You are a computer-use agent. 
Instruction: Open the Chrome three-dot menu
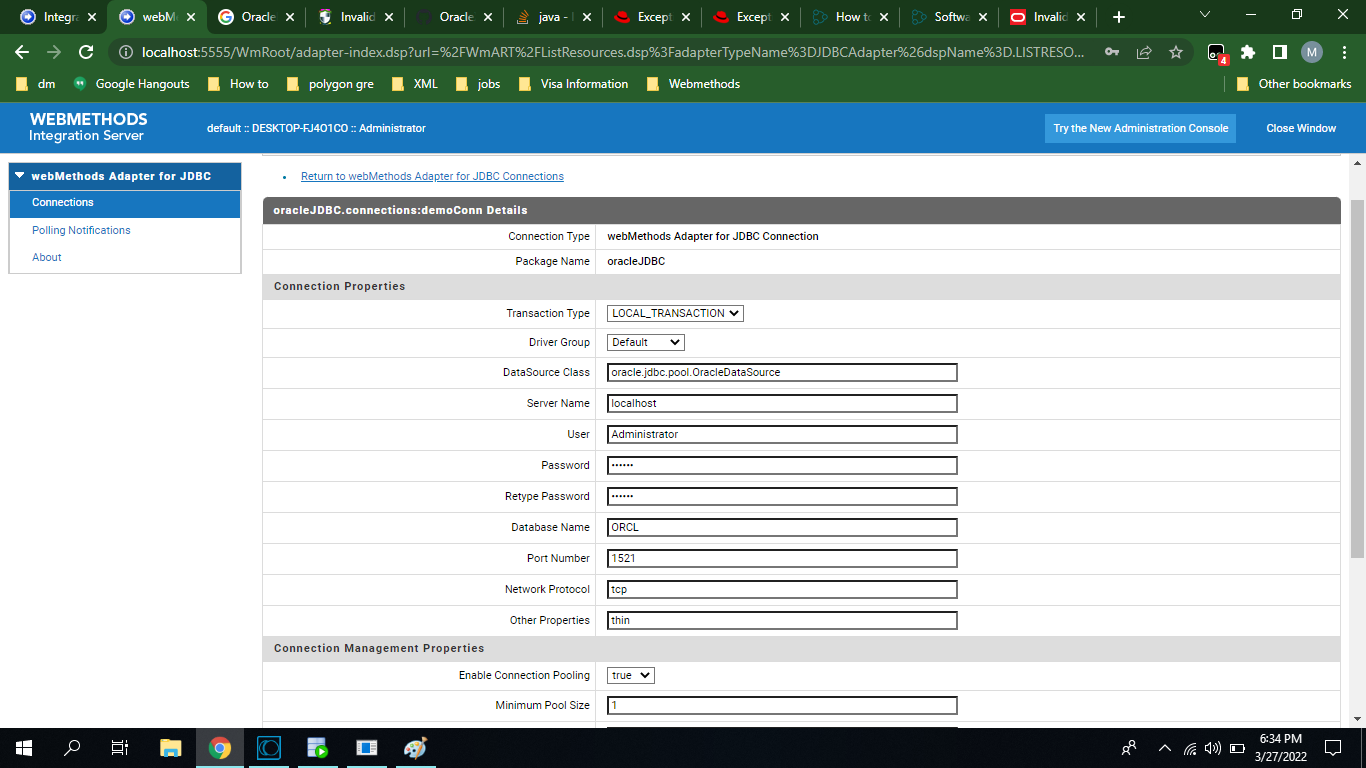click(x=1344, y=52)
